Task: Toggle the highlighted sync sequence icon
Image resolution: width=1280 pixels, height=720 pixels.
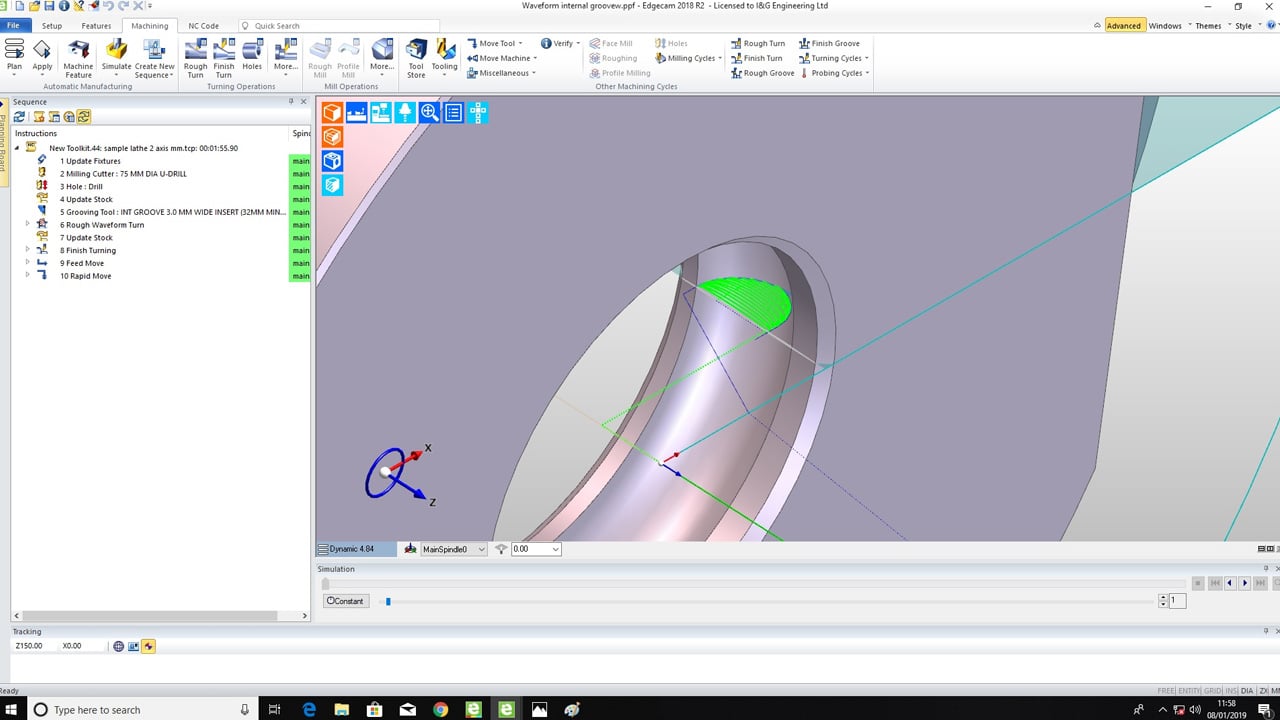Action: pyautogui.click(x=84, y=117)
